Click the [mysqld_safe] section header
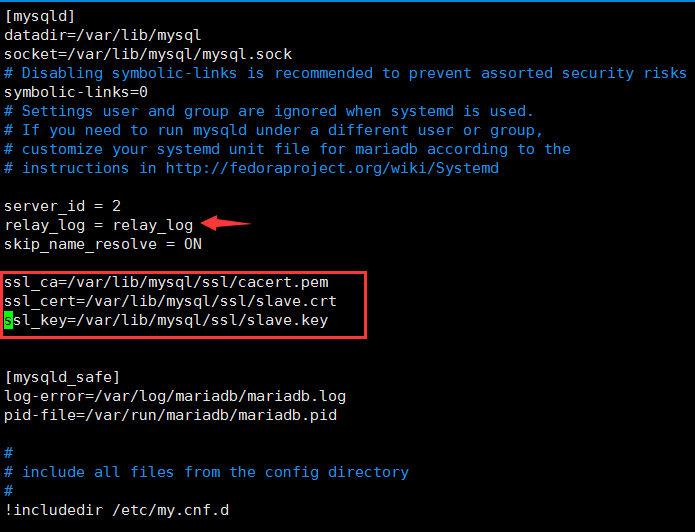Viewport: 695px width, 532px height. [62, 377]
